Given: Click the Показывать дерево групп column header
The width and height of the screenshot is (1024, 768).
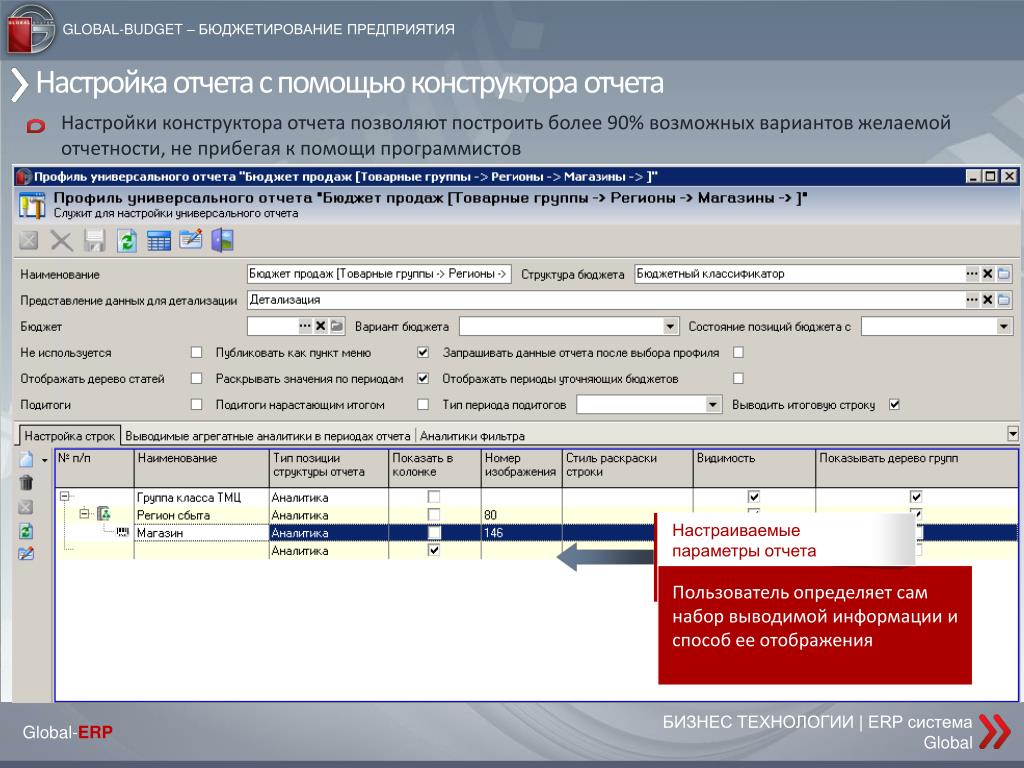Looking at the screenshot, I should (916, 468).
